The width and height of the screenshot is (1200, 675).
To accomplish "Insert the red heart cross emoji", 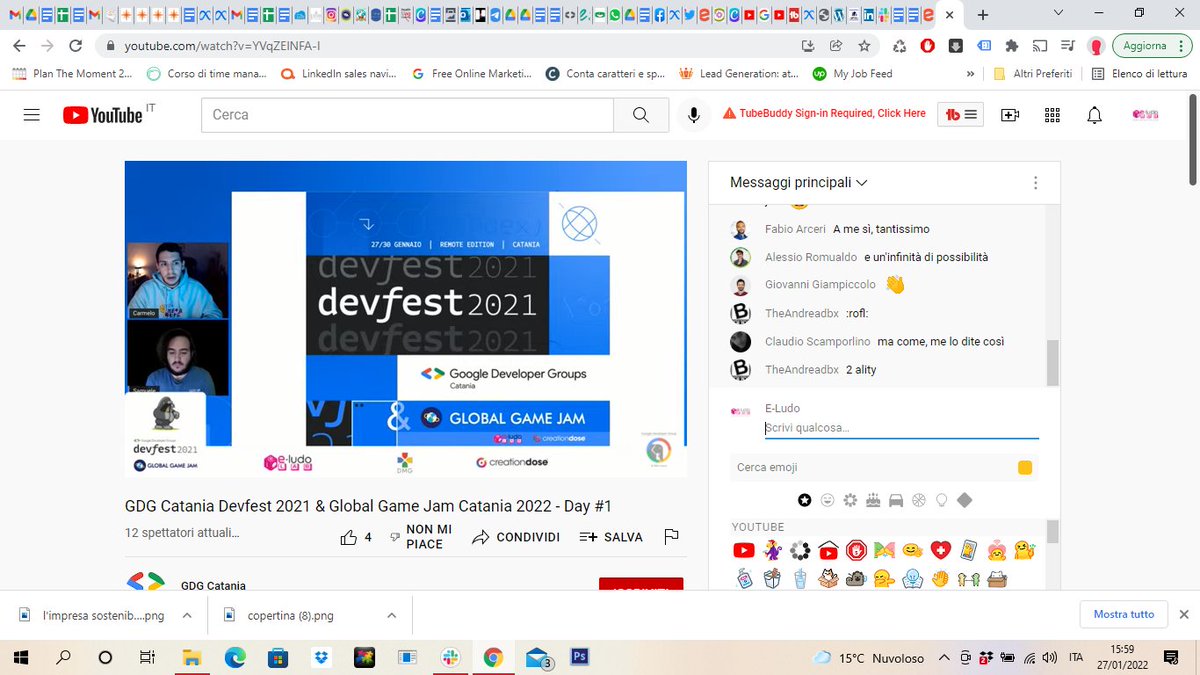I will (x=939, y=550).
